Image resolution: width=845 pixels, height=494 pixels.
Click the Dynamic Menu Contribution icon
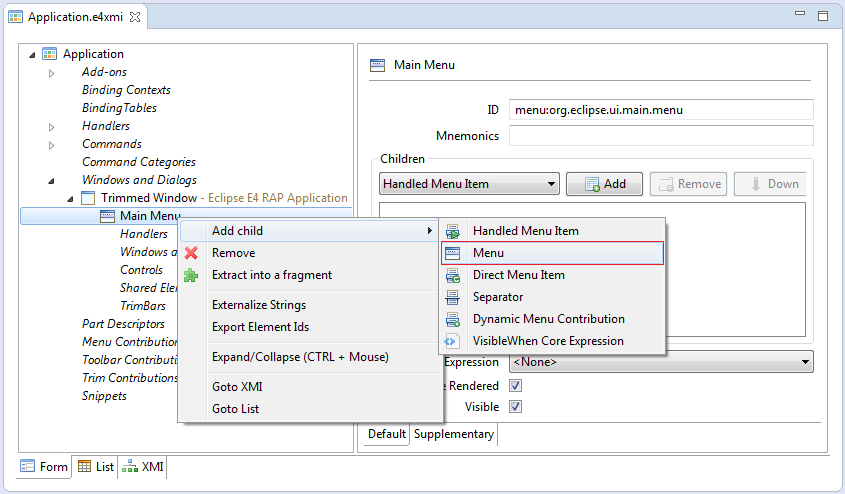click(453, 319)
